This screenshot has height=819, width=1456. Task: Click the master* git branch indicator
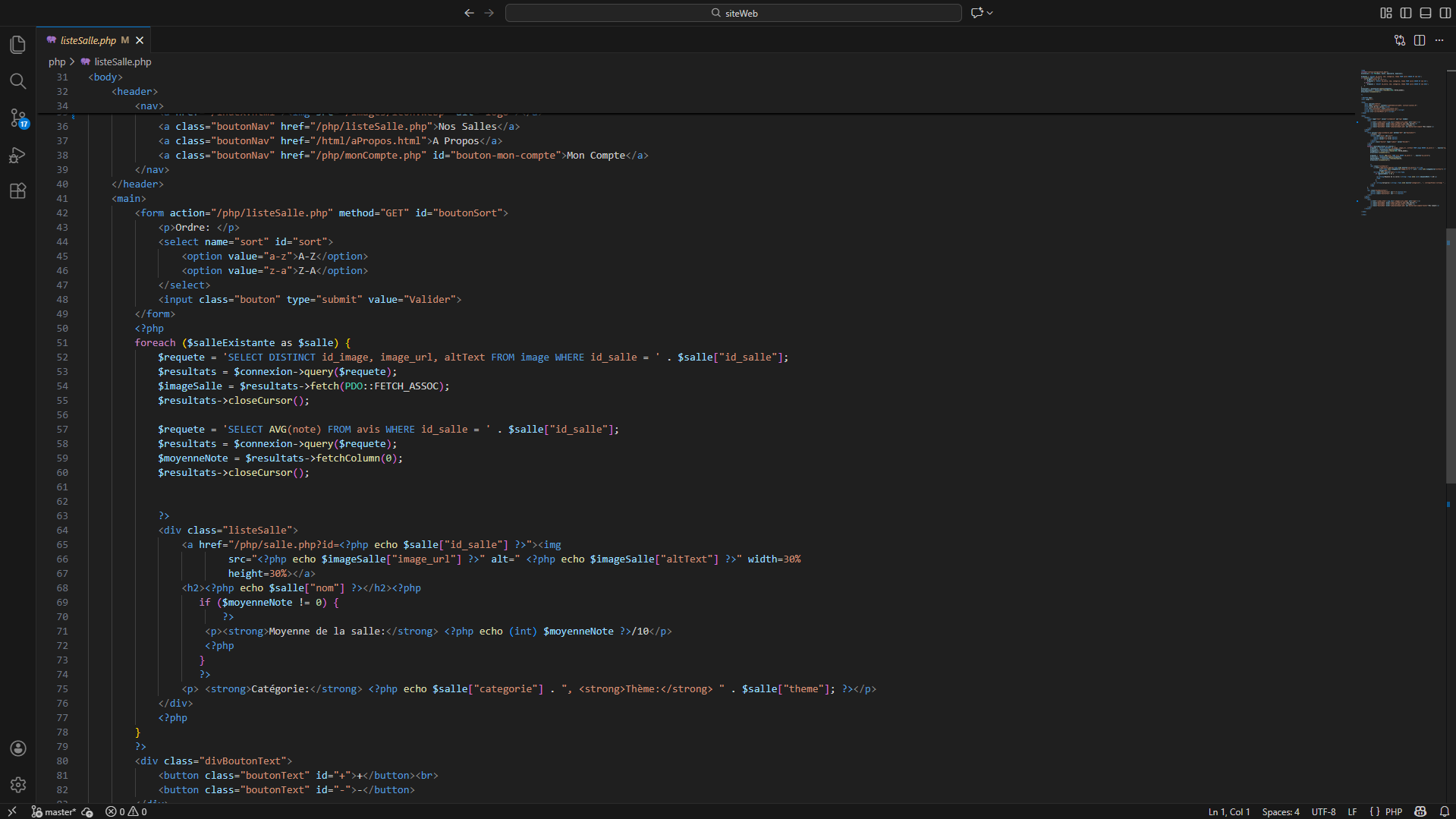54,811
